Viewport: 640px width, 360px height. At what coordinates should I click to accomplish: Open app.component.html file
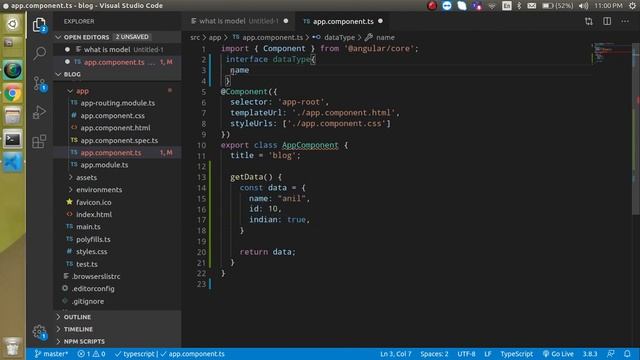click(x=118, y=128)
